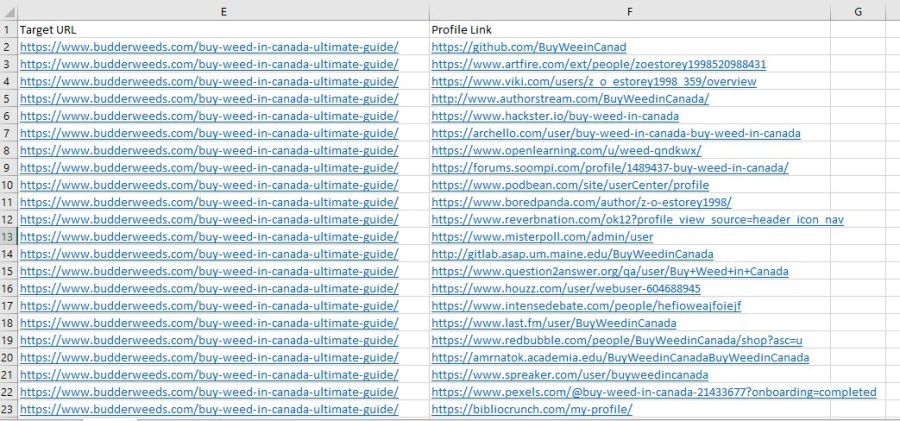This screenshot has width=900, height=421.
Task: Select highlighted row 13 header
Action: 9,237
